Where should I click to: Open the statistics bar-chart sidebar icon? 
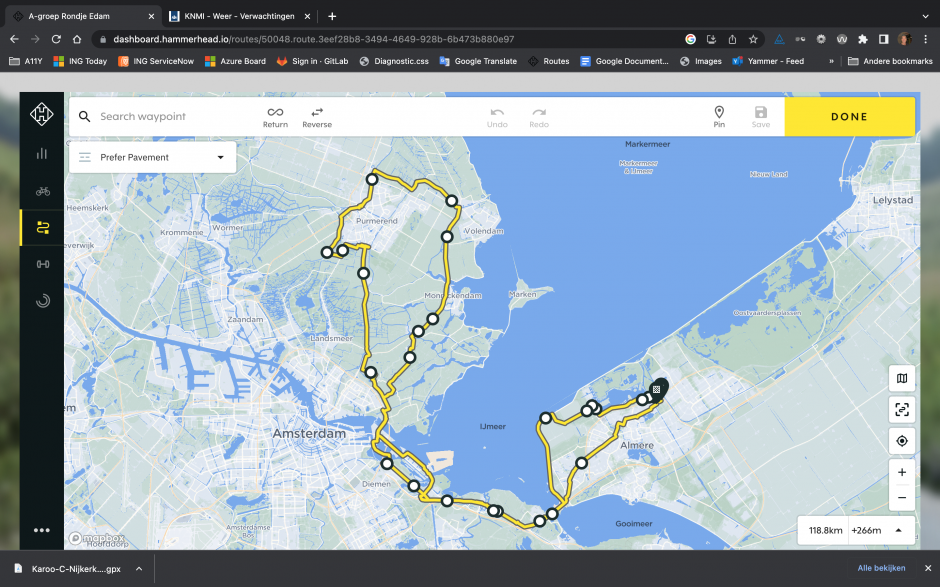[x=41, y=153]
